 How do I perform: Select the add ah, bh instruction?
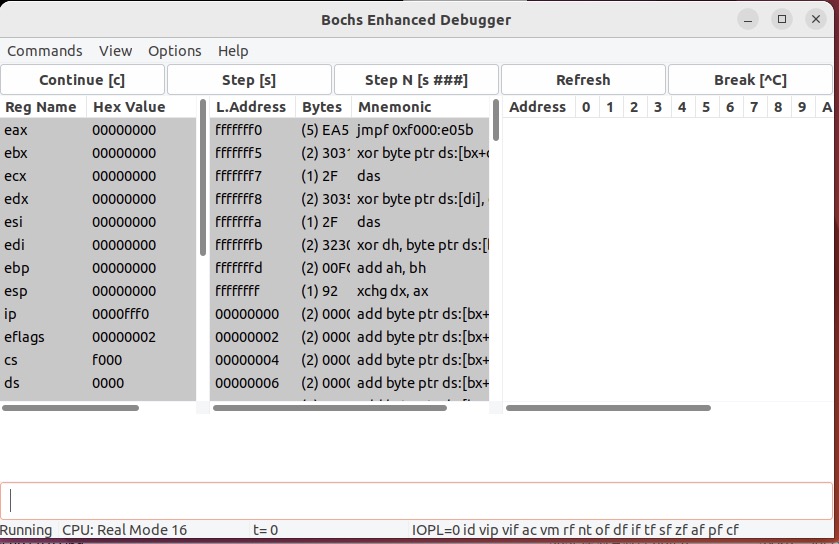349,268
